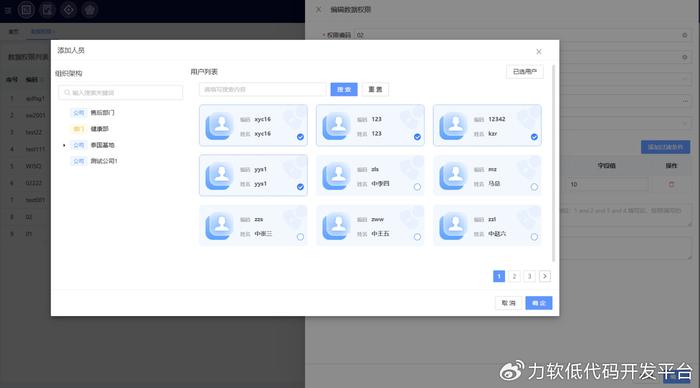Go to next page with arrow button

[x=545, y=276]
